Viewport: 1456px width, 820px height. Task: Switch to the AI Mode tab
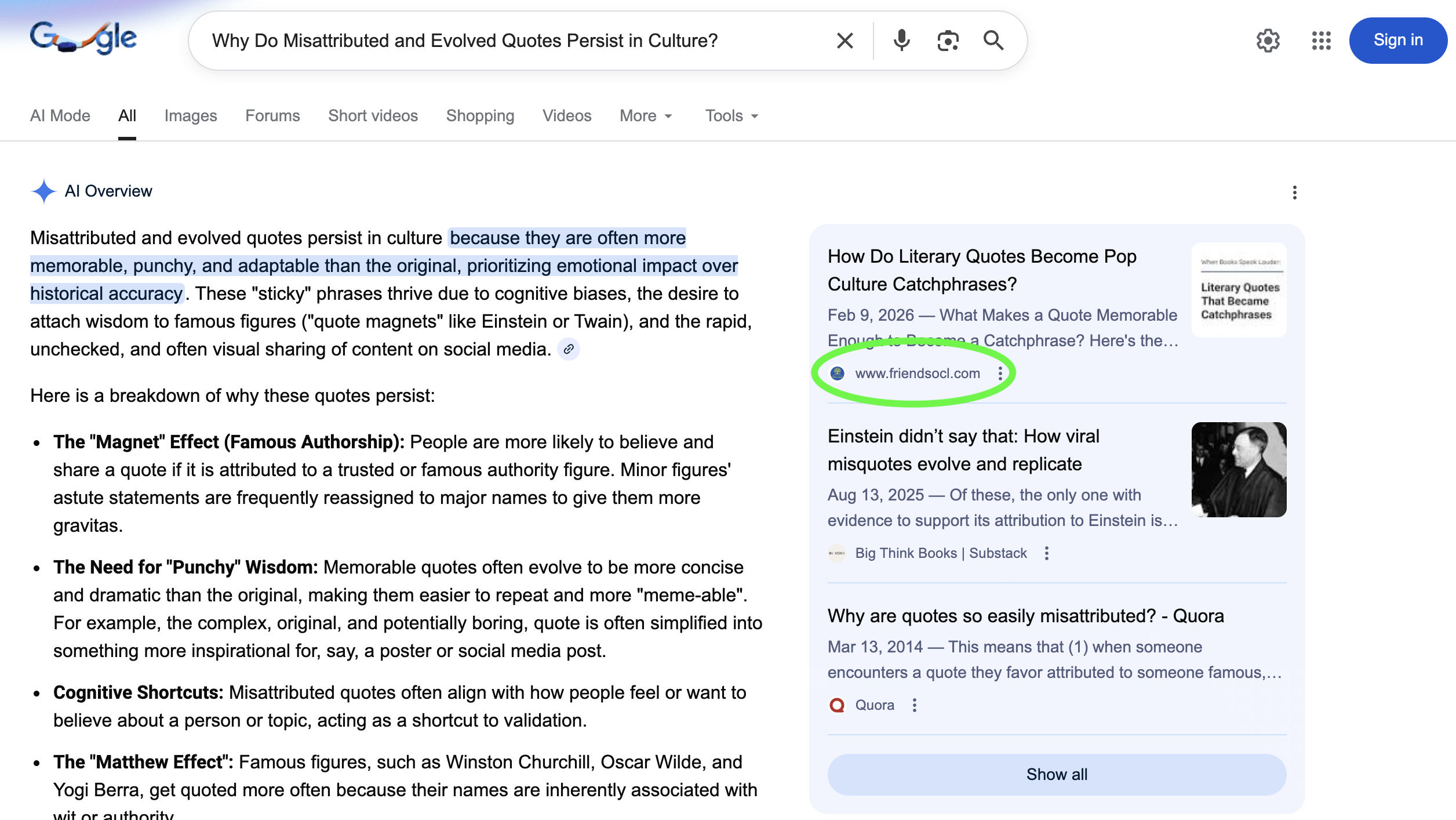click(60, 116)
